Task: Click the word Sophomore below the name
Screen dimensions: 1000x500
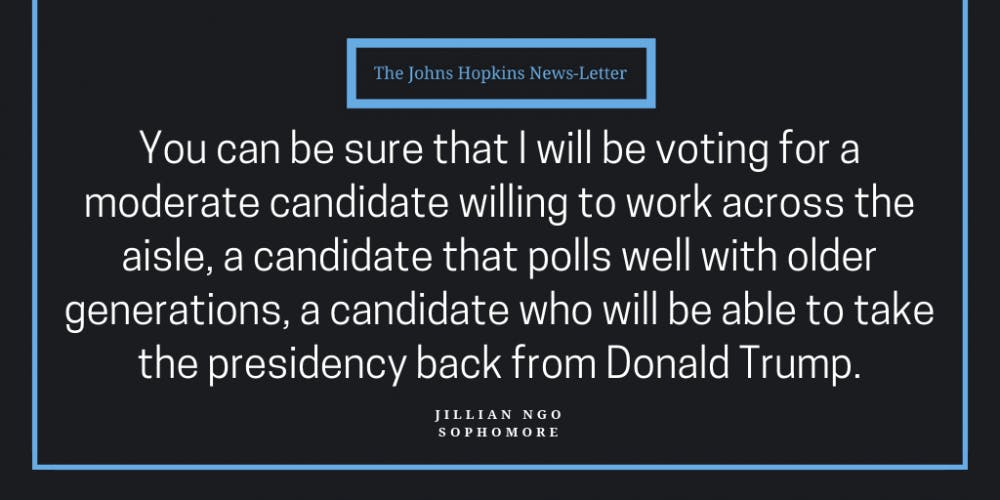Action: [x=499, y=432]
